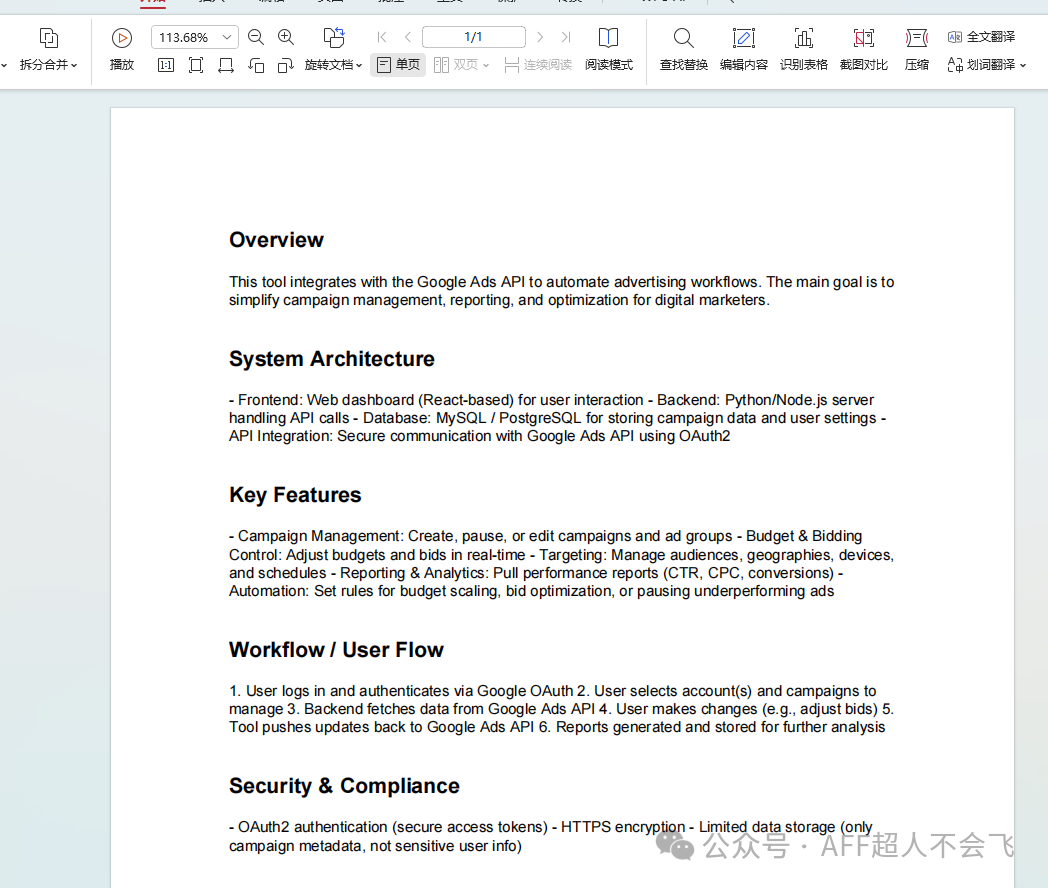Viewport: 1048px width, 888px height.
Task: Go to previous page arrow
Action: [408, 37]
